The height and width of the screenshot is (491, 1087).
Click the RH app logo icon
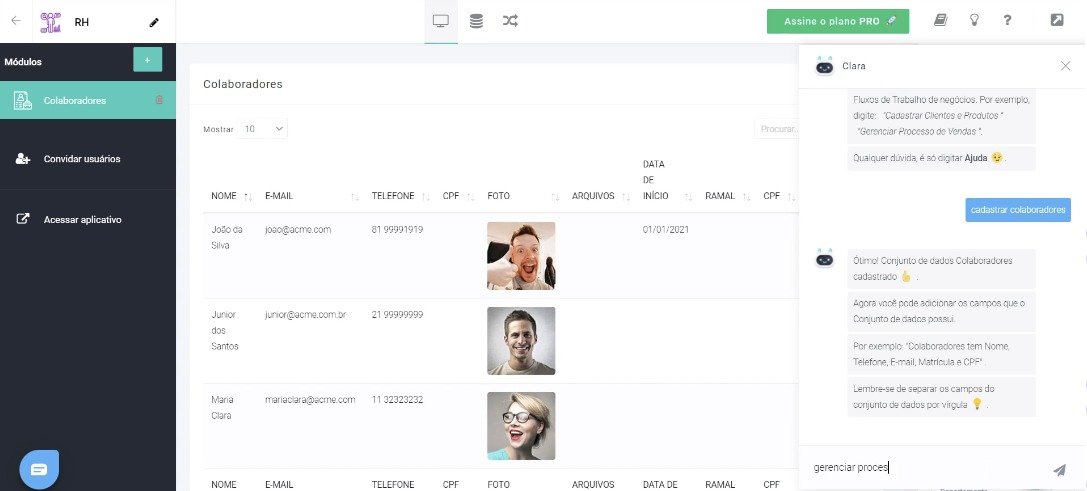coord(51,22)
